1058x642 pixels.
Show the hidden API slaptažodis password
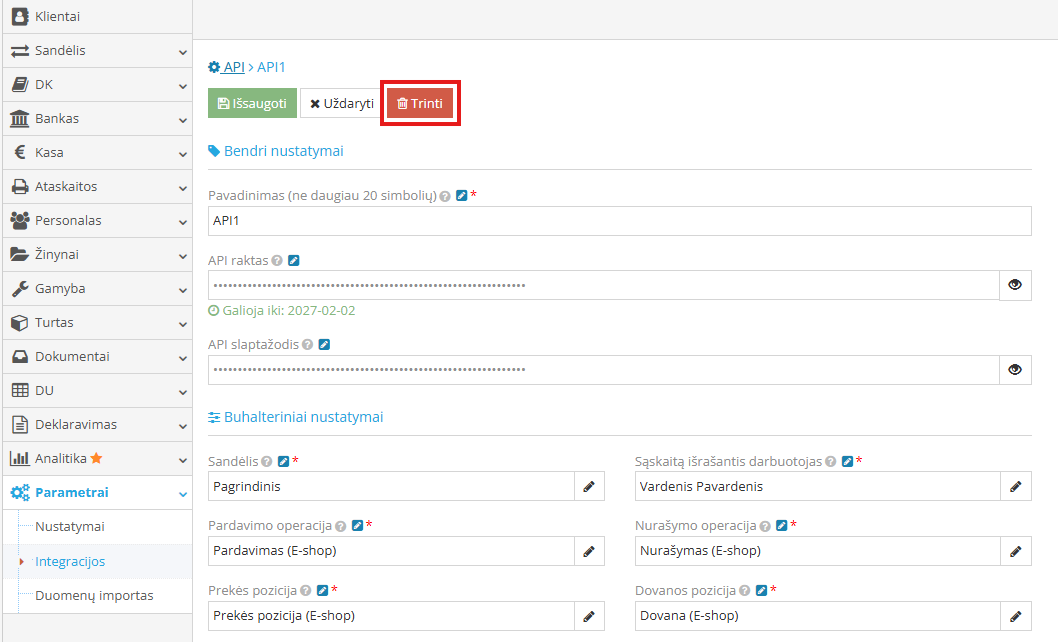tap(1014, 370)
